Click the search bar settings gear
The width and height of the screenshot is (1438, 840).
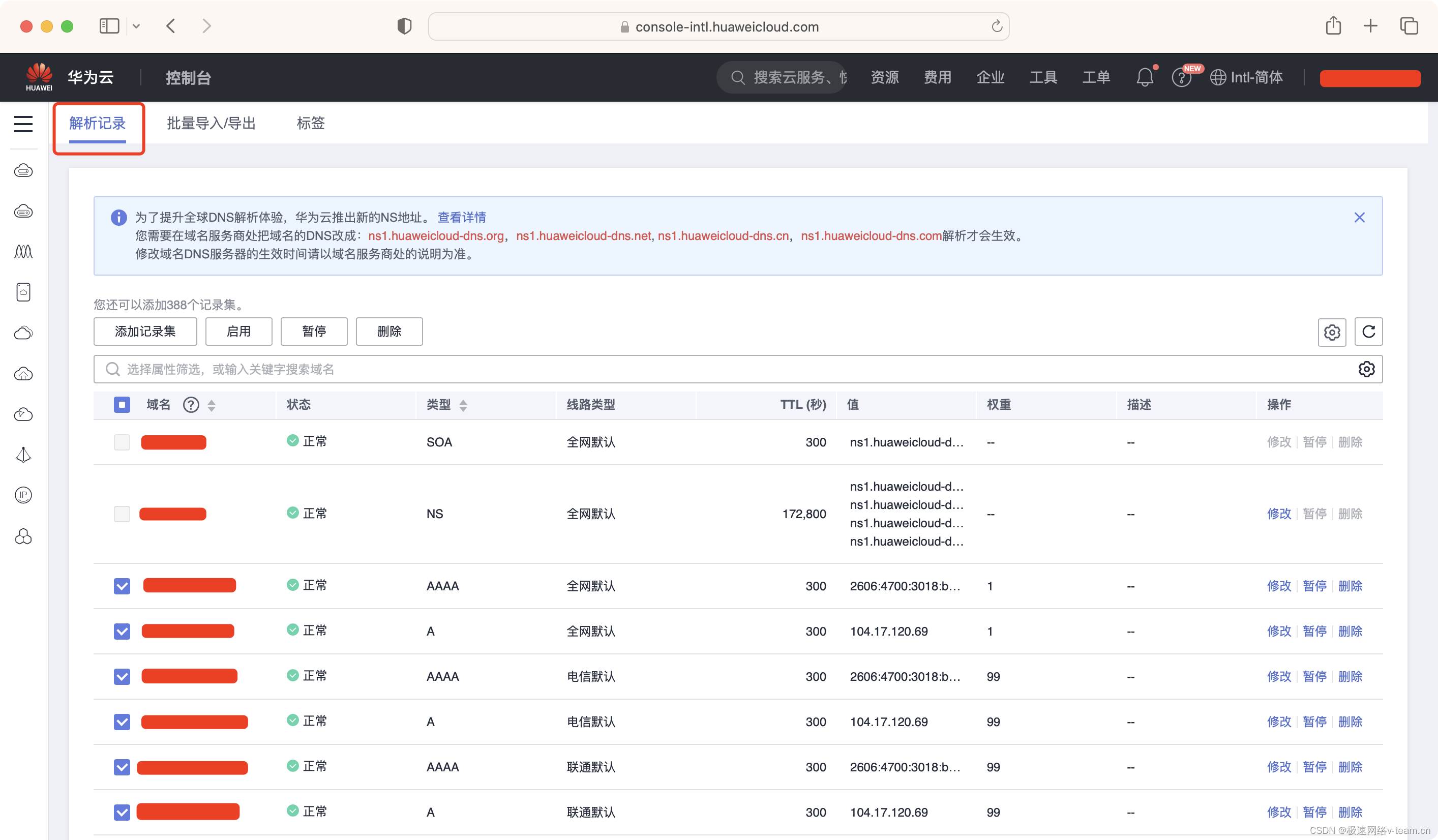coord(1366,369)
